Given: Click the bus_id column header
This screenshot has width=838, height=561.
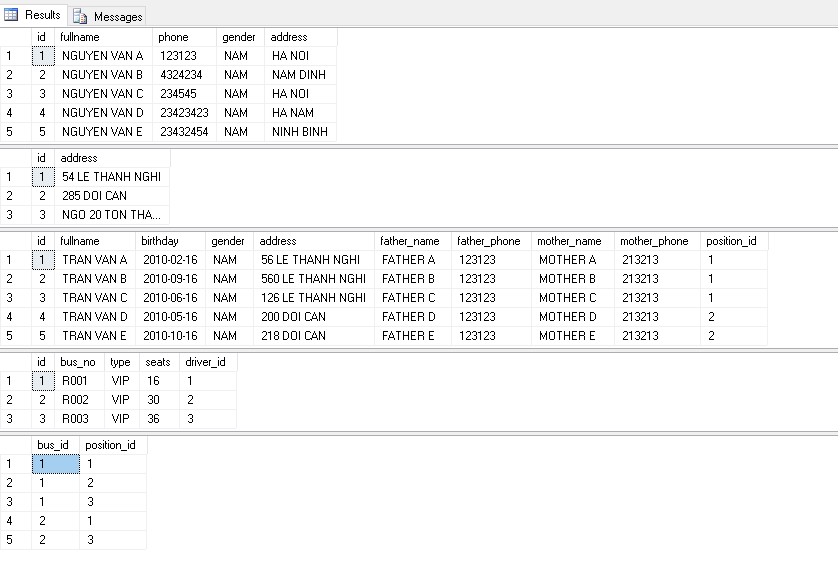Looking at the screenshot, I should pyautogui.click(x=53, y=445).
